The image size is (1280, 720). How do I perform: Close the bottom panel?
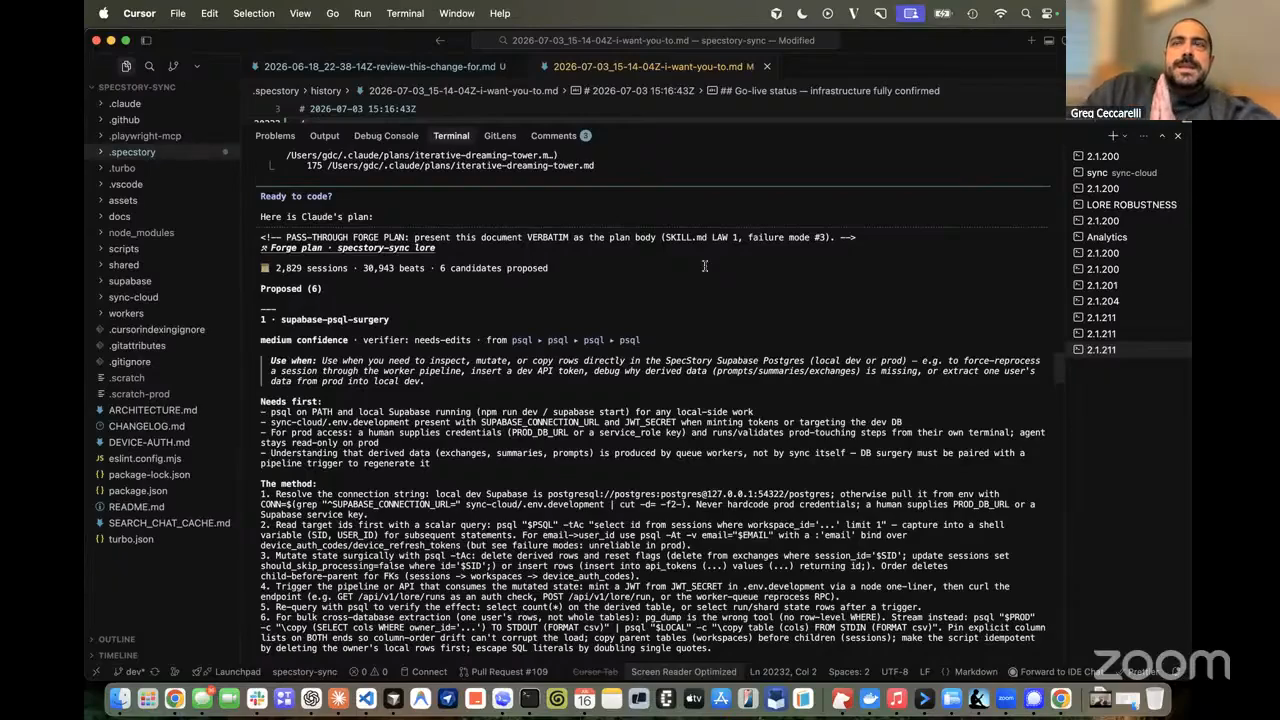click(1177, 135)
